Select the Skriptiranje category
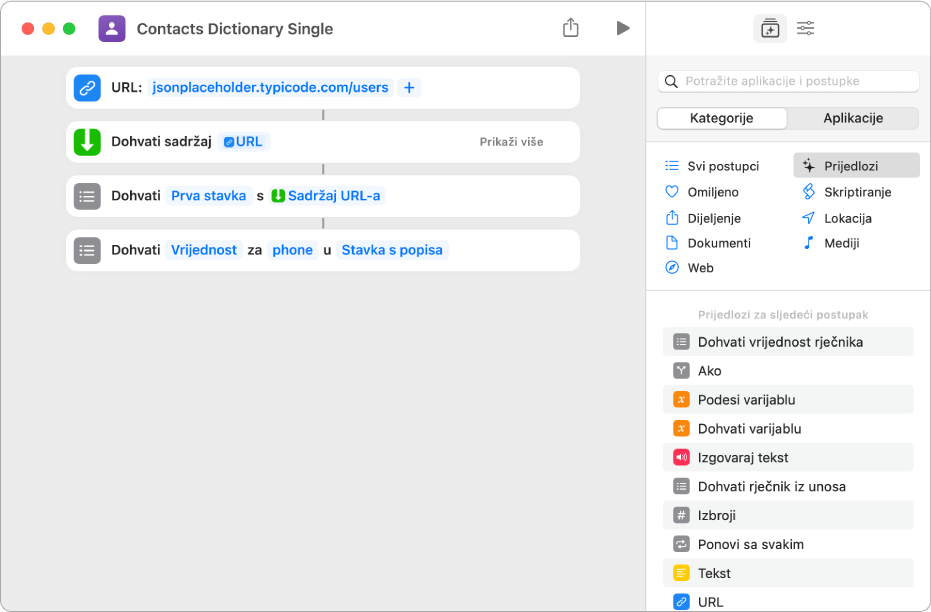This screenshot has width=931, height=612. tap(857, 192)
